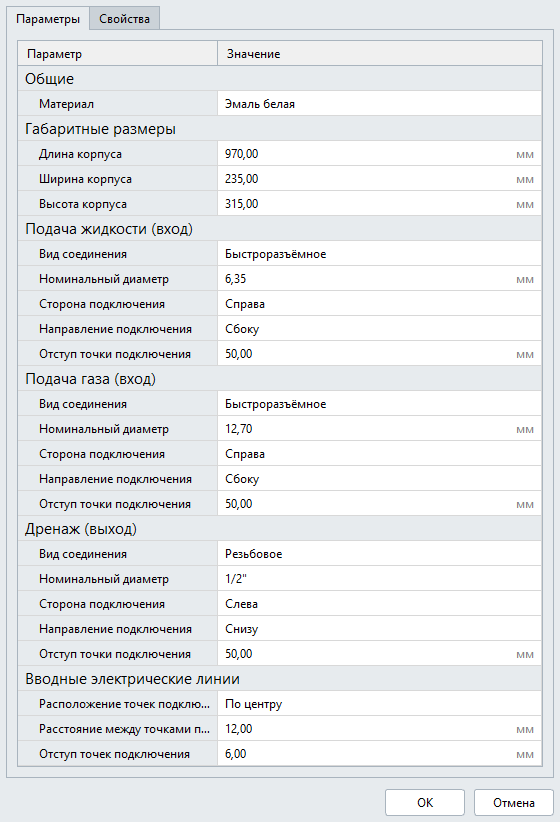560x822 pixels.
Task: Change gas inlet Направление подключения Сбоку
Action: (x=380, y=479)
